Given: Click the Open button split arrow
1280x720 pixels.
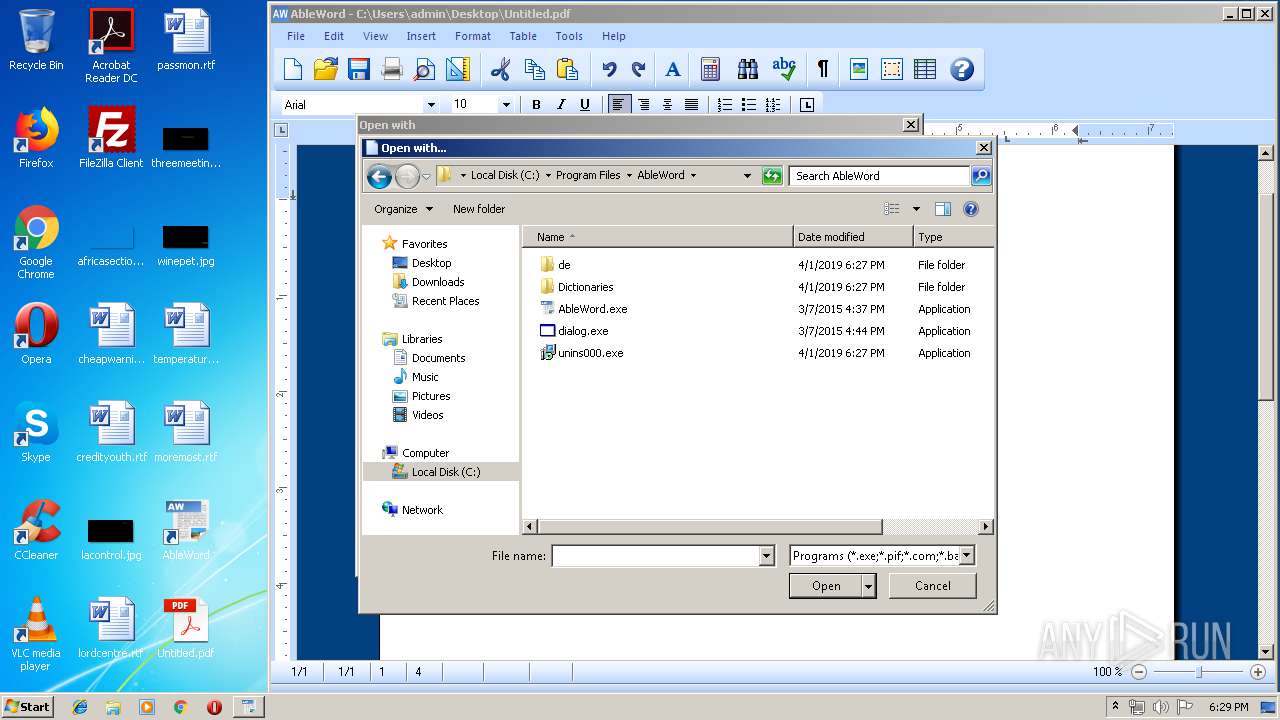Looking at the screenshot, I should (x=868, y=586).
